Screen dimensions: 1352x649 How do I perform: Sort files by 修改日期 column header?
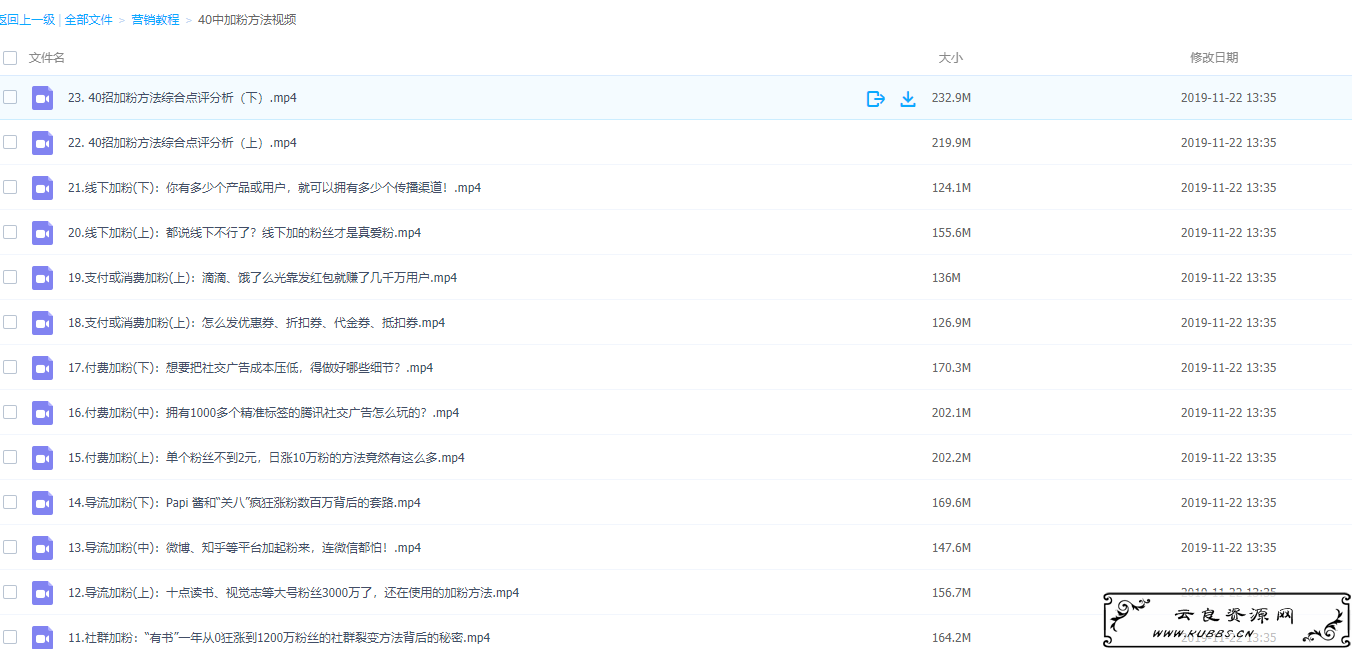1213,58
